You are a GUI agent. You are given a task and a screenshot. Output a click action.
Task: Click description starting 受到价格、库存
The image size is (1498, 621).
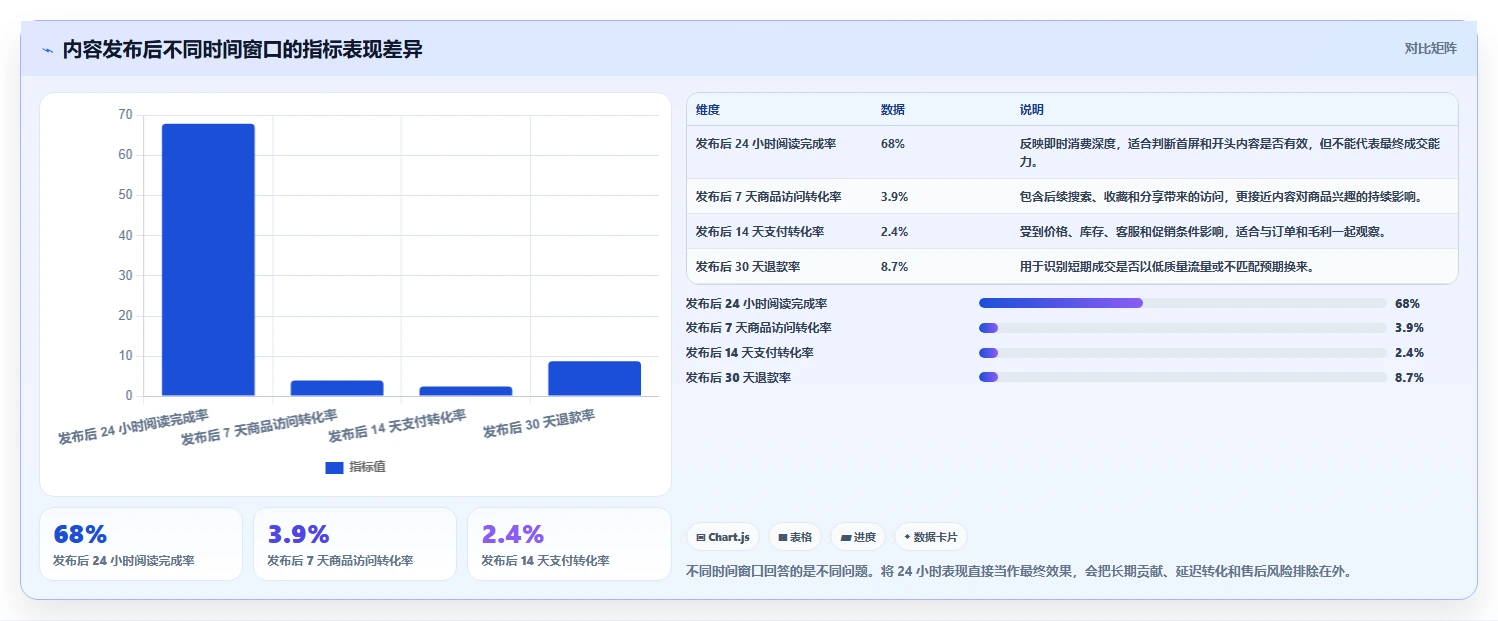pos(1202,232)
